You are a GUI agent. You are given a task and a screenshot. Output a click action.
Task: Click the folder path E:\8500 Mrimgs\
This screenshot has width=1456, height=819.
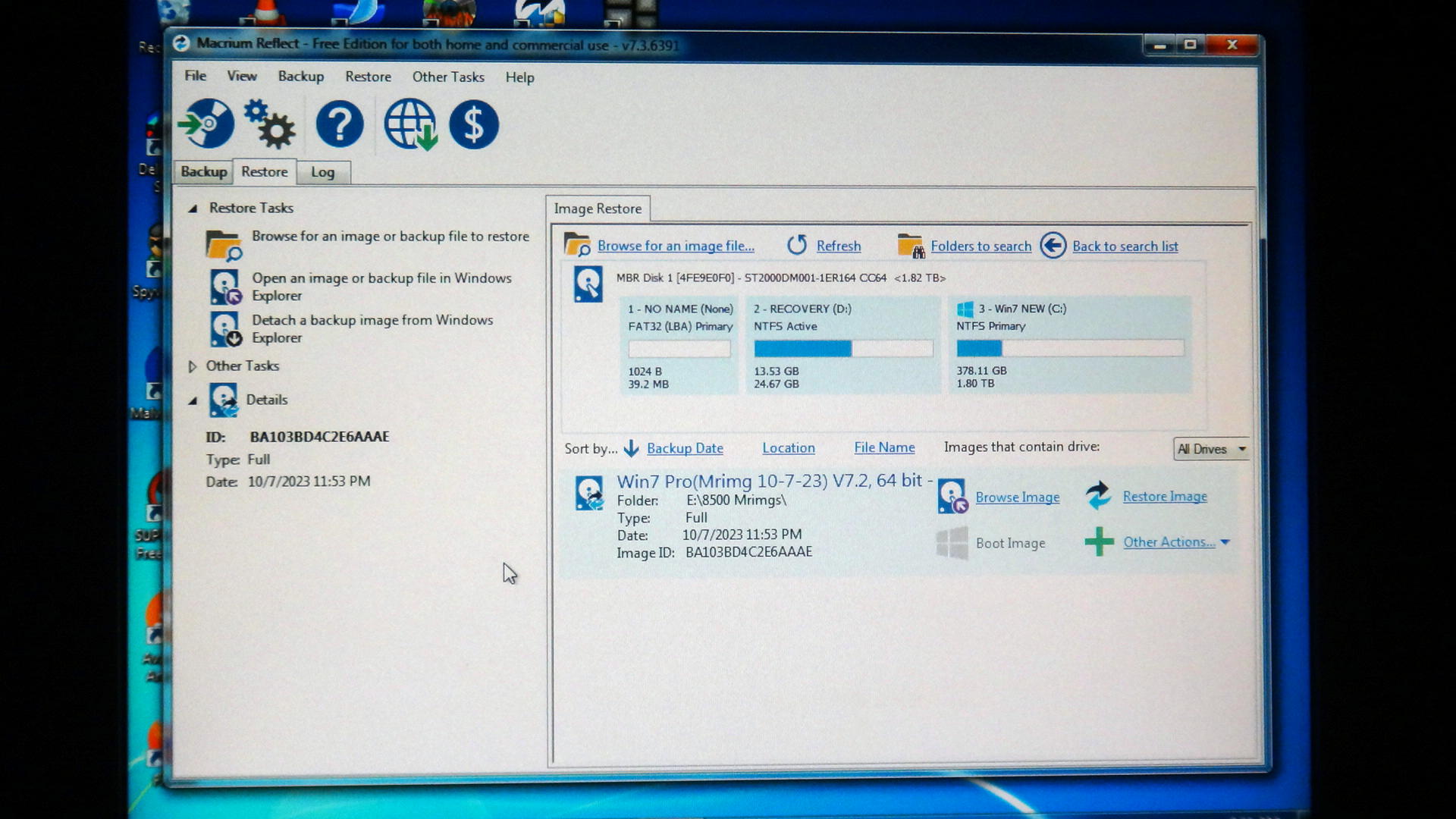736,500
